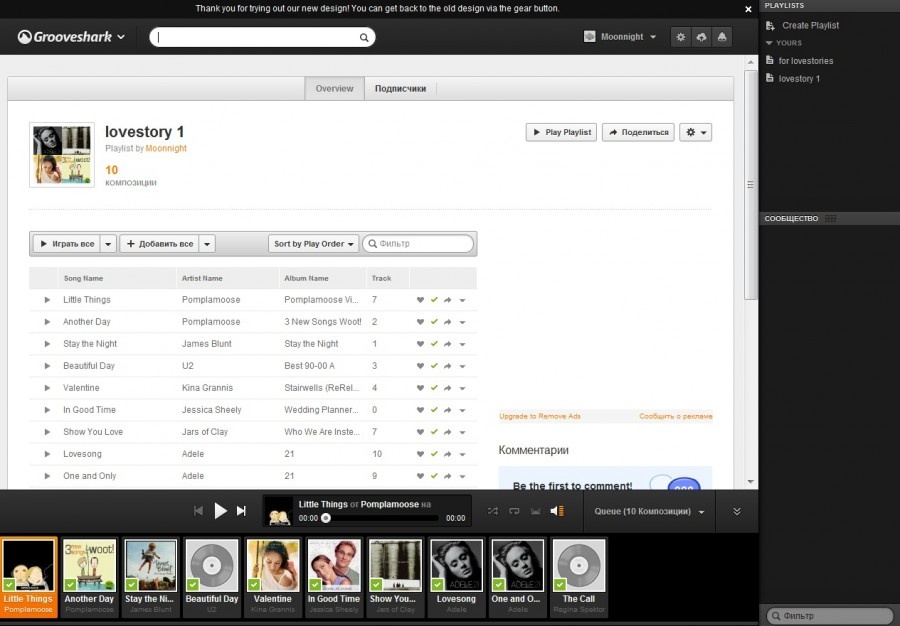Screen dimensions: 900x626
Task: Toggle library checkmark for Another Day row
Action: 434,322
